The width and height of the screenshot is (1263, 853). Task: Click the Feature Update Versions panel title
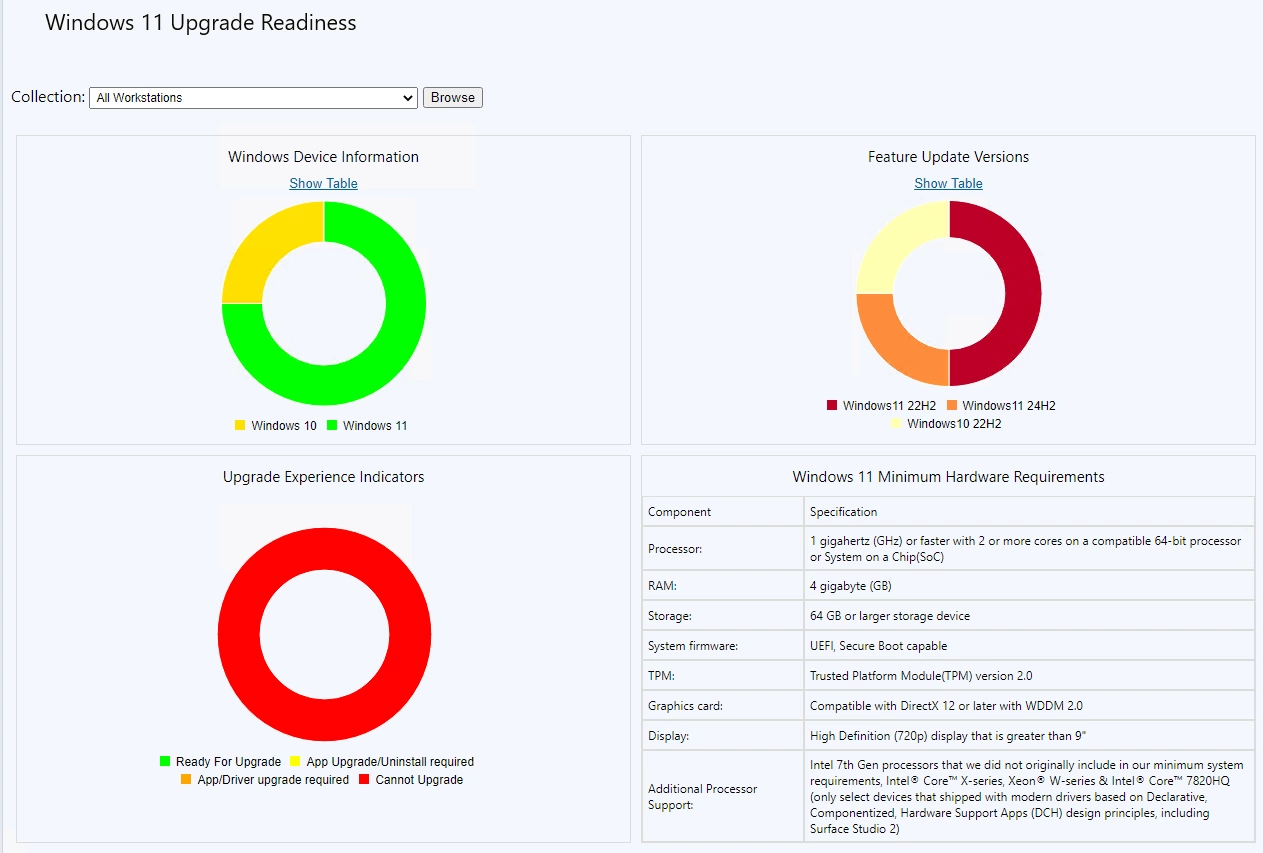point(947,157)
